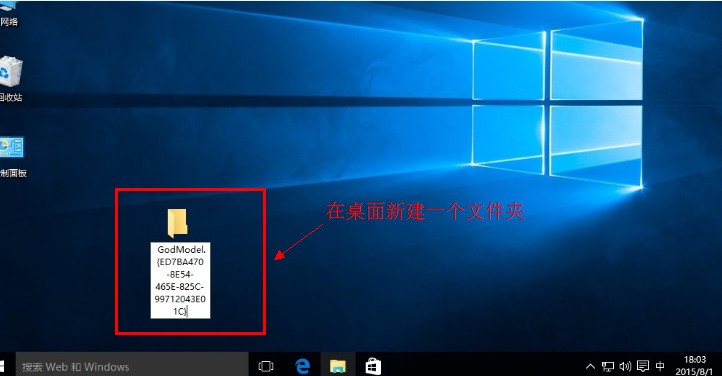Image resolution: width=722 pixels, height=376 pixels.
Task: Select the 回收站 label text
Action: pyautogui.click(x=11, y=97)
